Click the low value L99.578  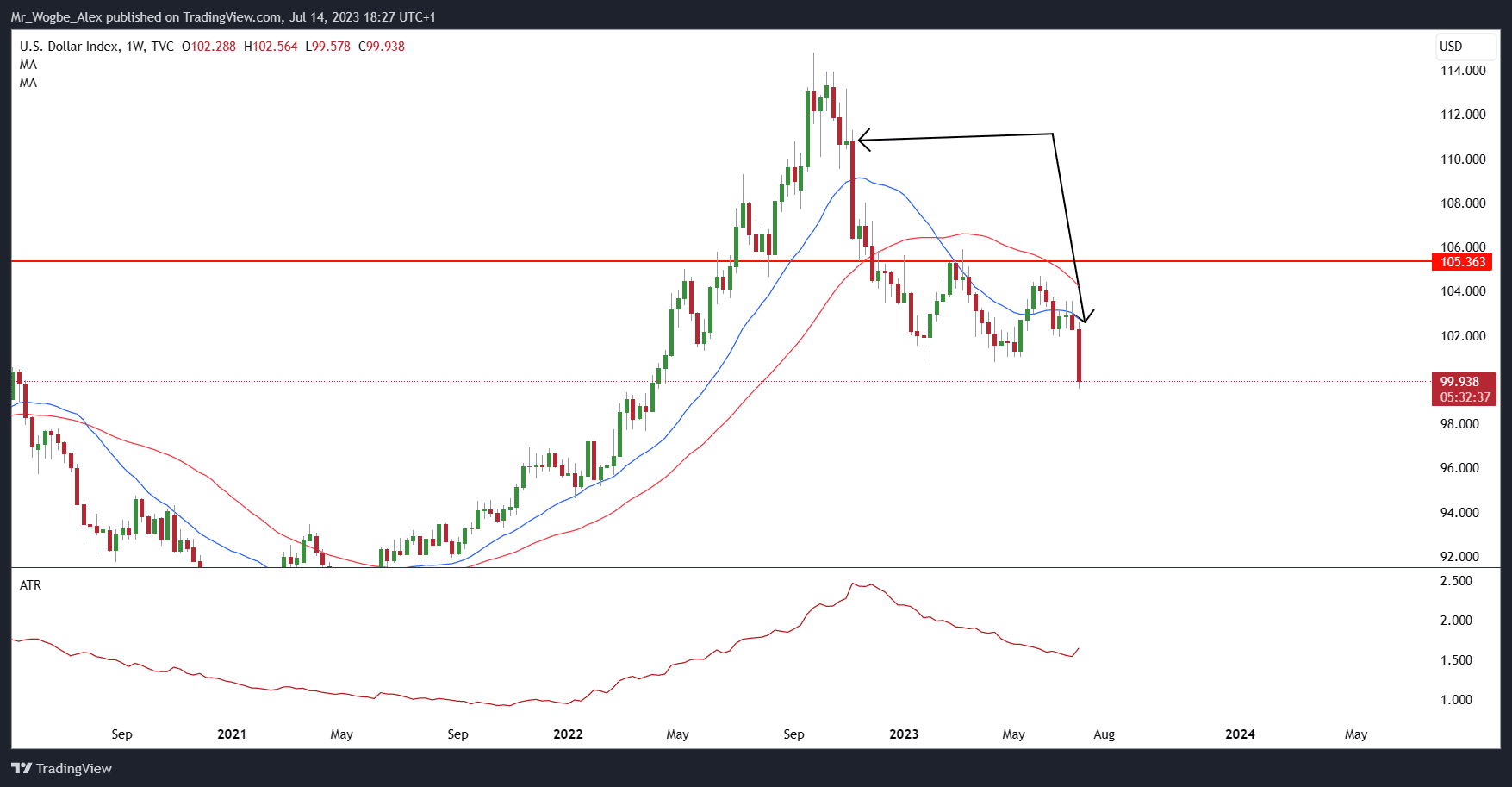pyautogui.click(x=328, y=47)
